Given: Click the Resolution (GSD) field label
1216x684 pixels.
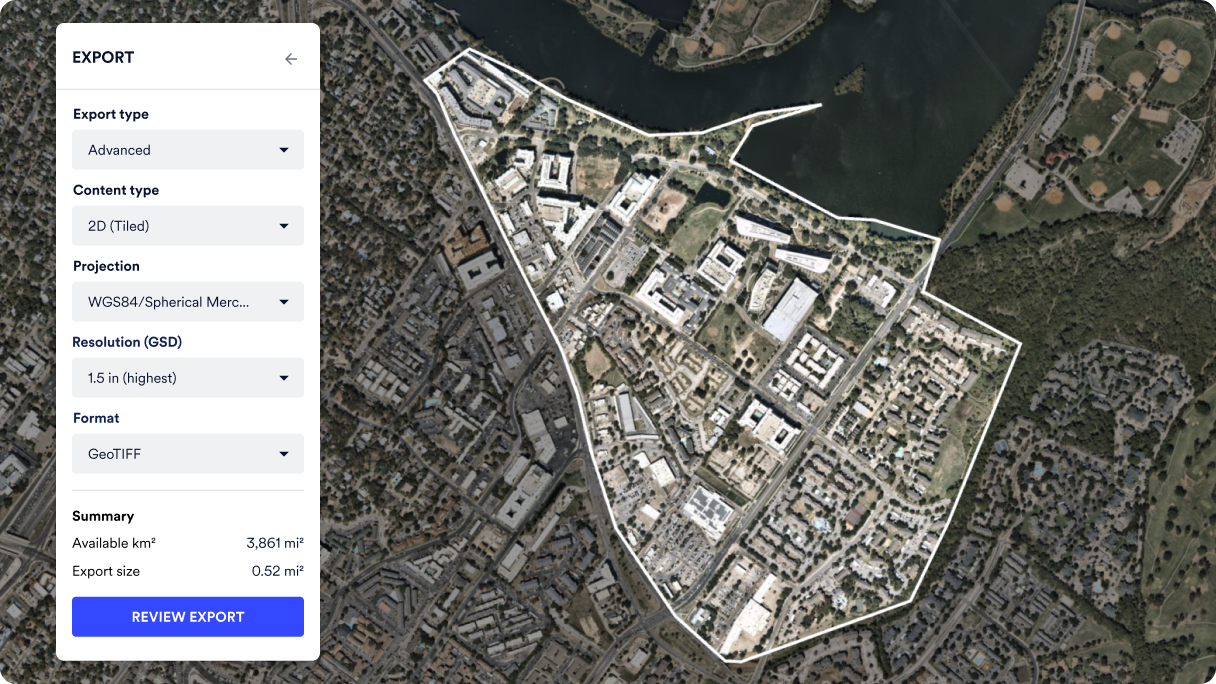Looking at the screenshot, I should pos(127,342).
